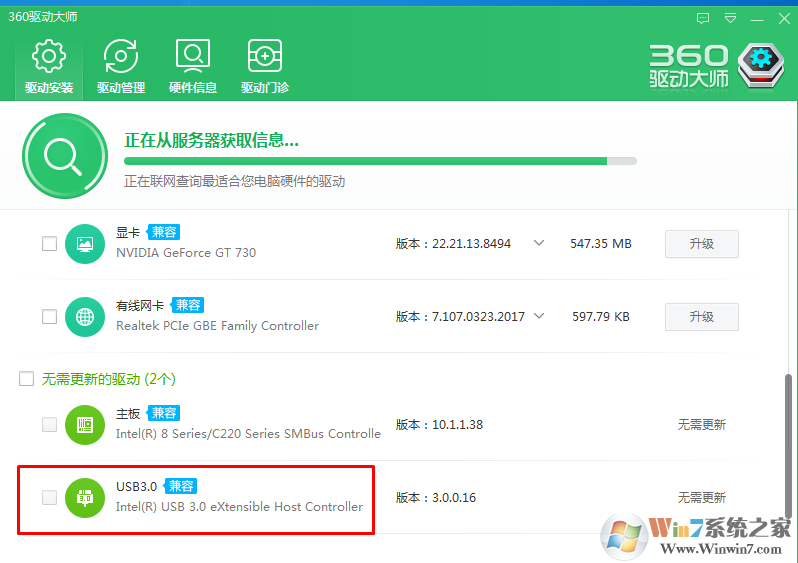
Task: Click the 兼容 tag beside USB3.0
Action: coord(181,486)
